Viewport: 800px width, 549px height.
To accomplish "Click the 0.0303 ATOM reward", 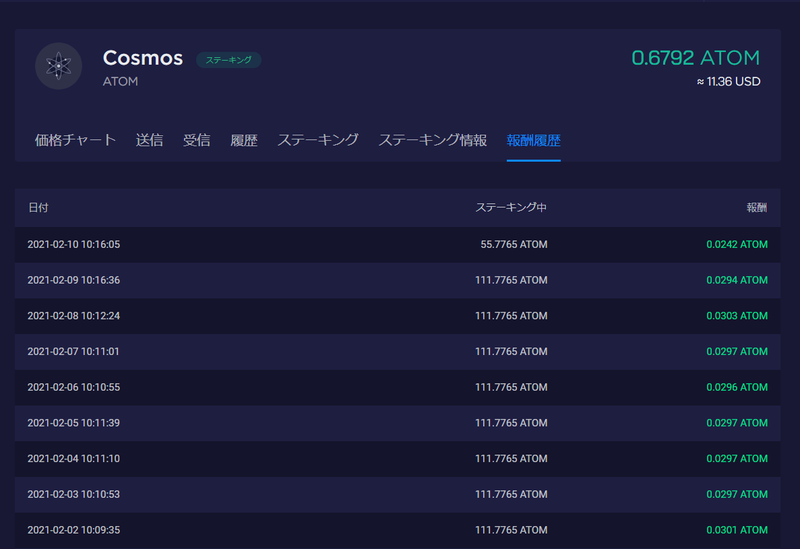I will pos(737,316).
